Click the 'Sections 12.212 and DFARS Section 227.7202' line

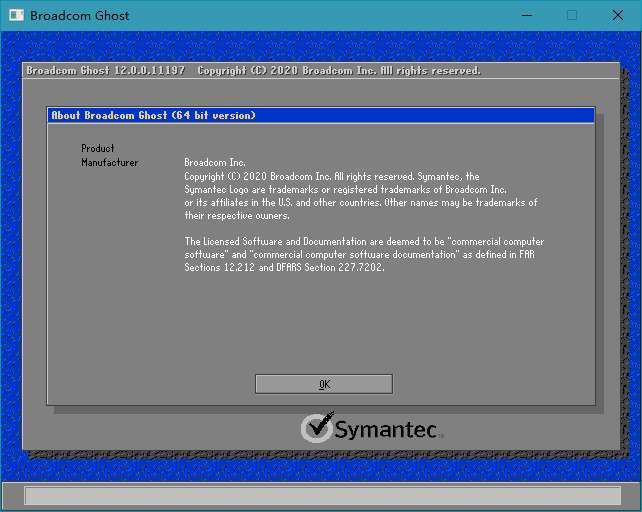(x=284, y=267)
